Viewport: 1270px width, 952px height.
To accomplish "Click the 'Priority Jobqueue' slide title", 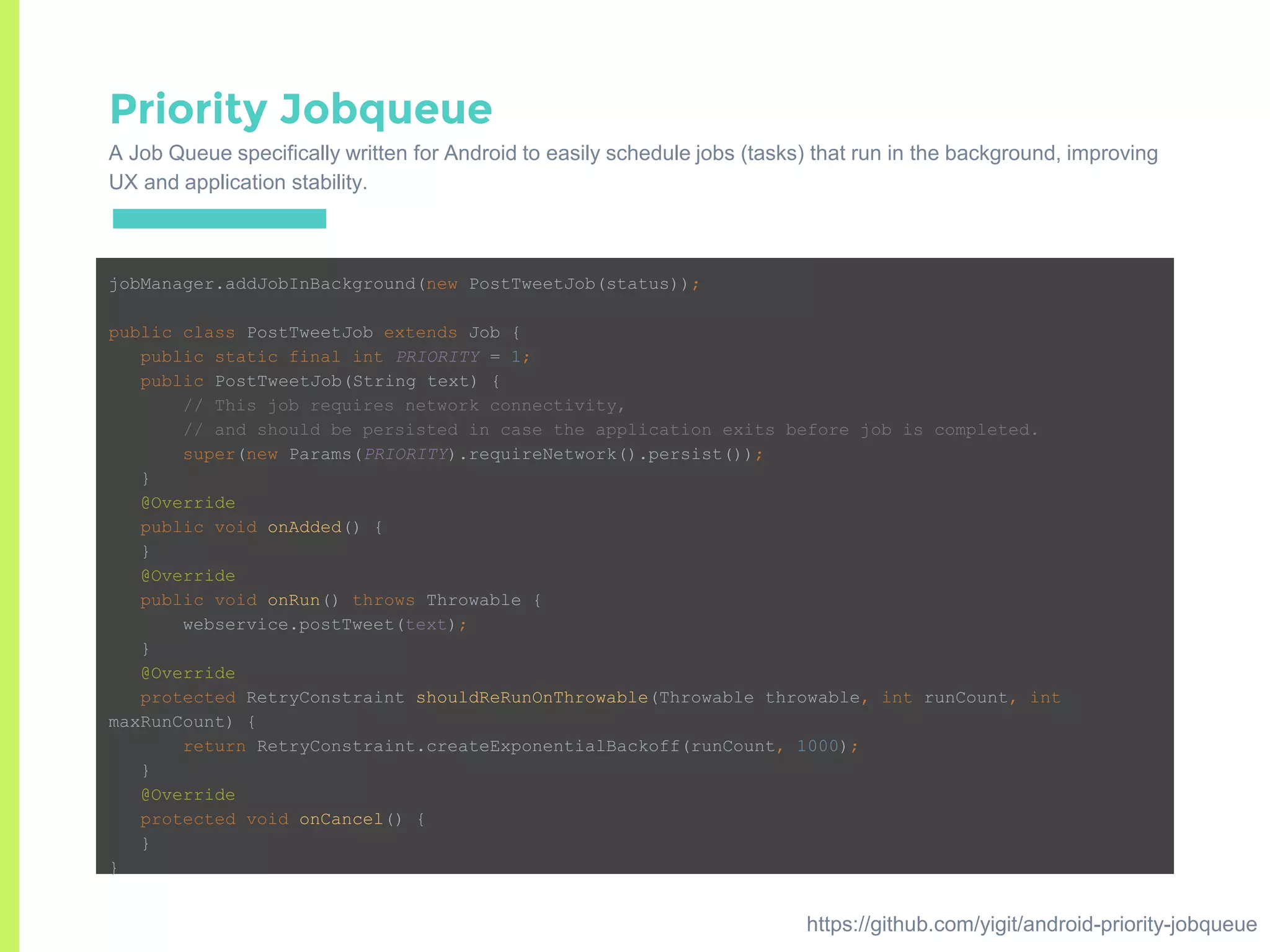I will point(301,110).
